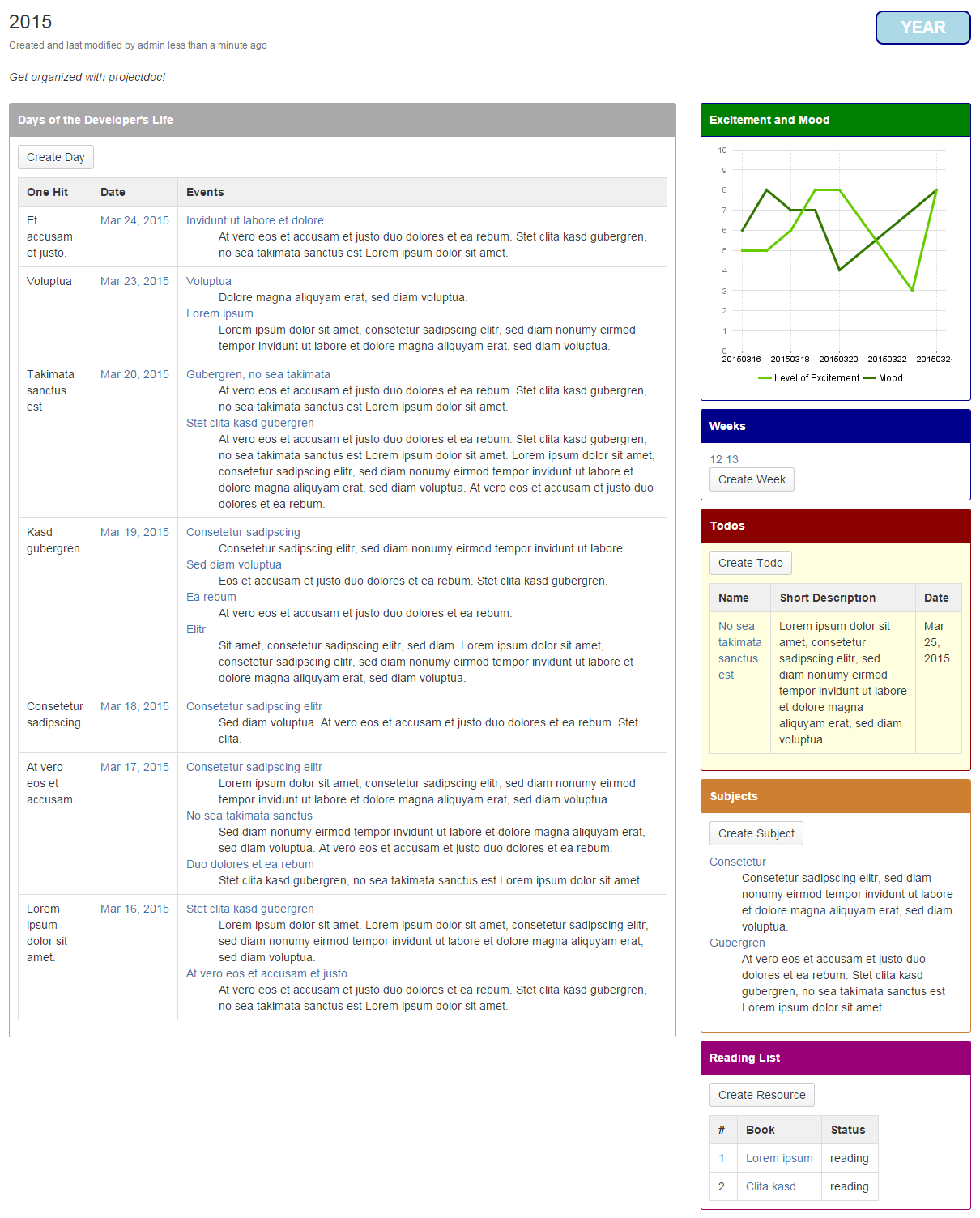Open week 12 link
The image size is (980, 1218).
pyautogui.click(x=716, y=459)
